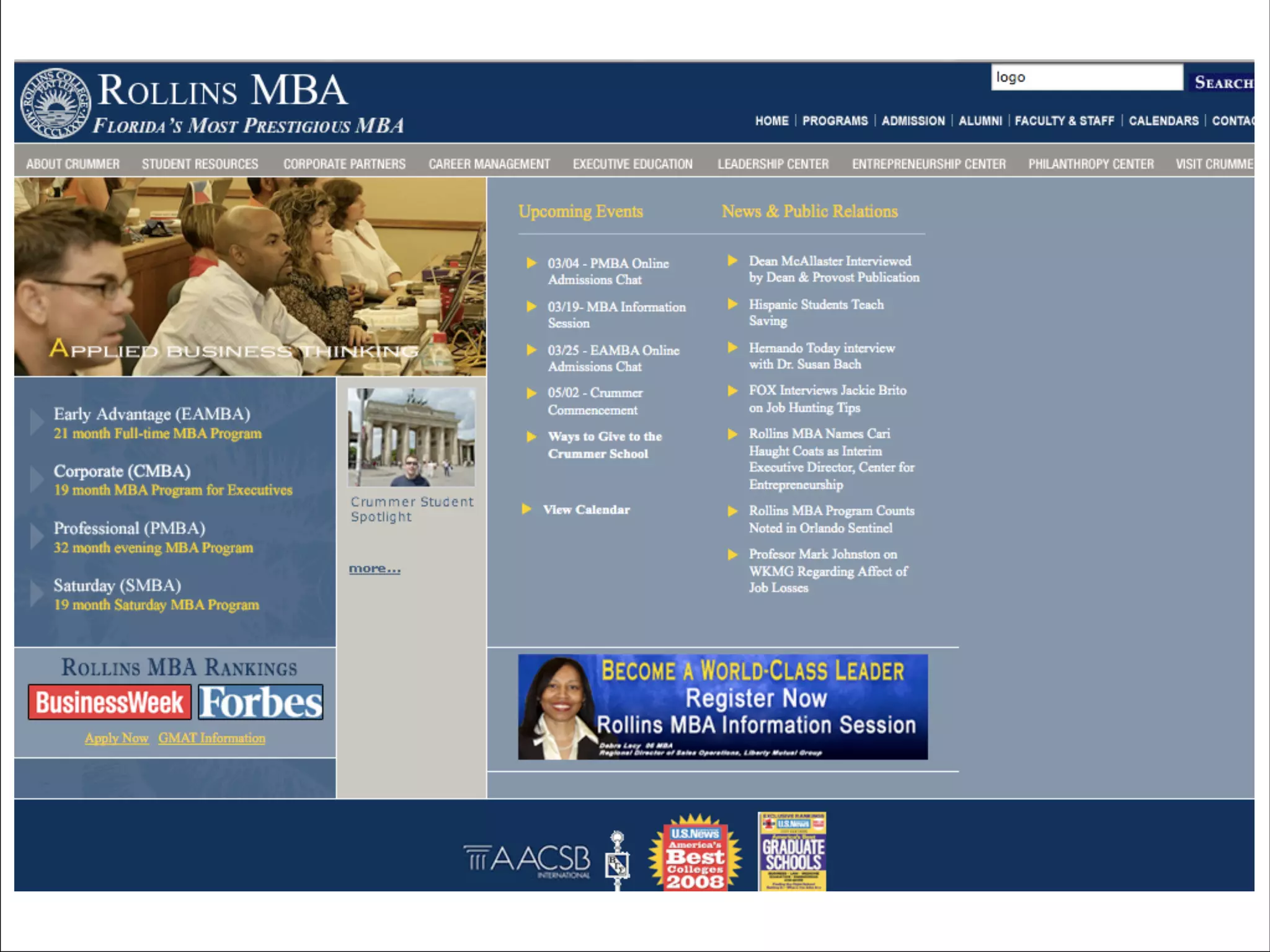The image size is (1270, 952).
Task: Click the Forbes ranking logo
Action: [x=261, y=702]
